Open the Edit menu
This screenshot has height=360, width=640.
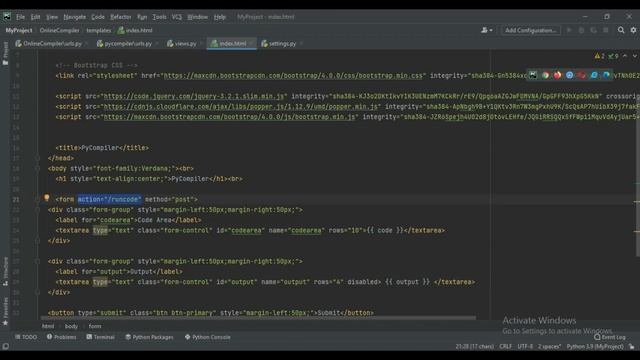tap(36, 17)
